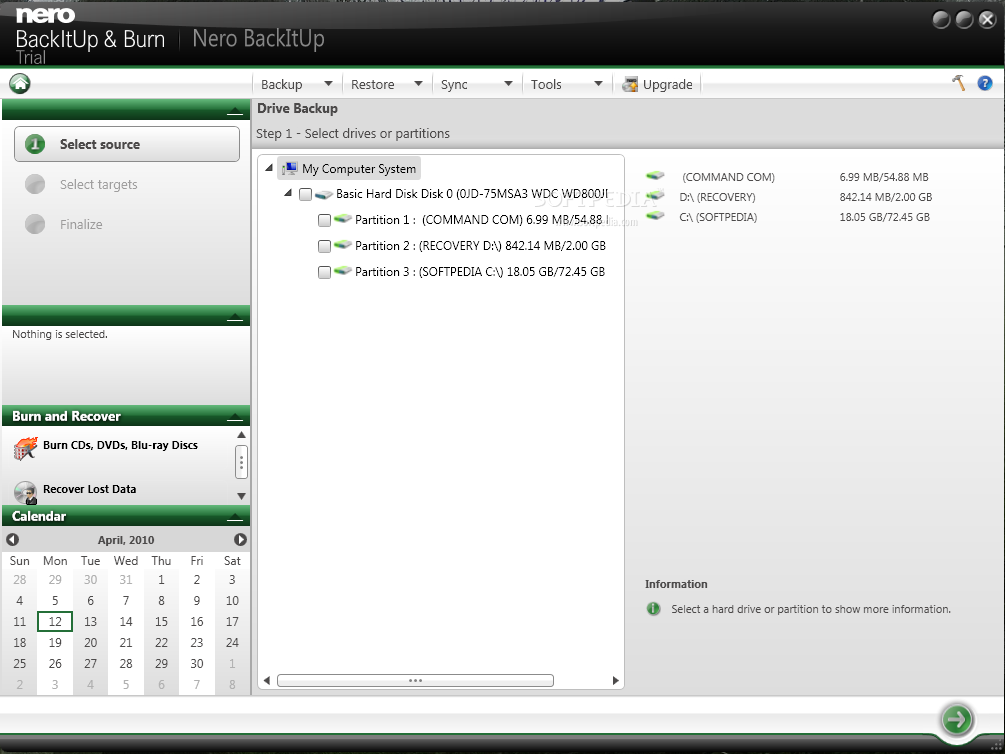Collapse the Burn and Recover panel
Image resolution: width=1005 pixels, height=754 pixels.
pos(235,417)
